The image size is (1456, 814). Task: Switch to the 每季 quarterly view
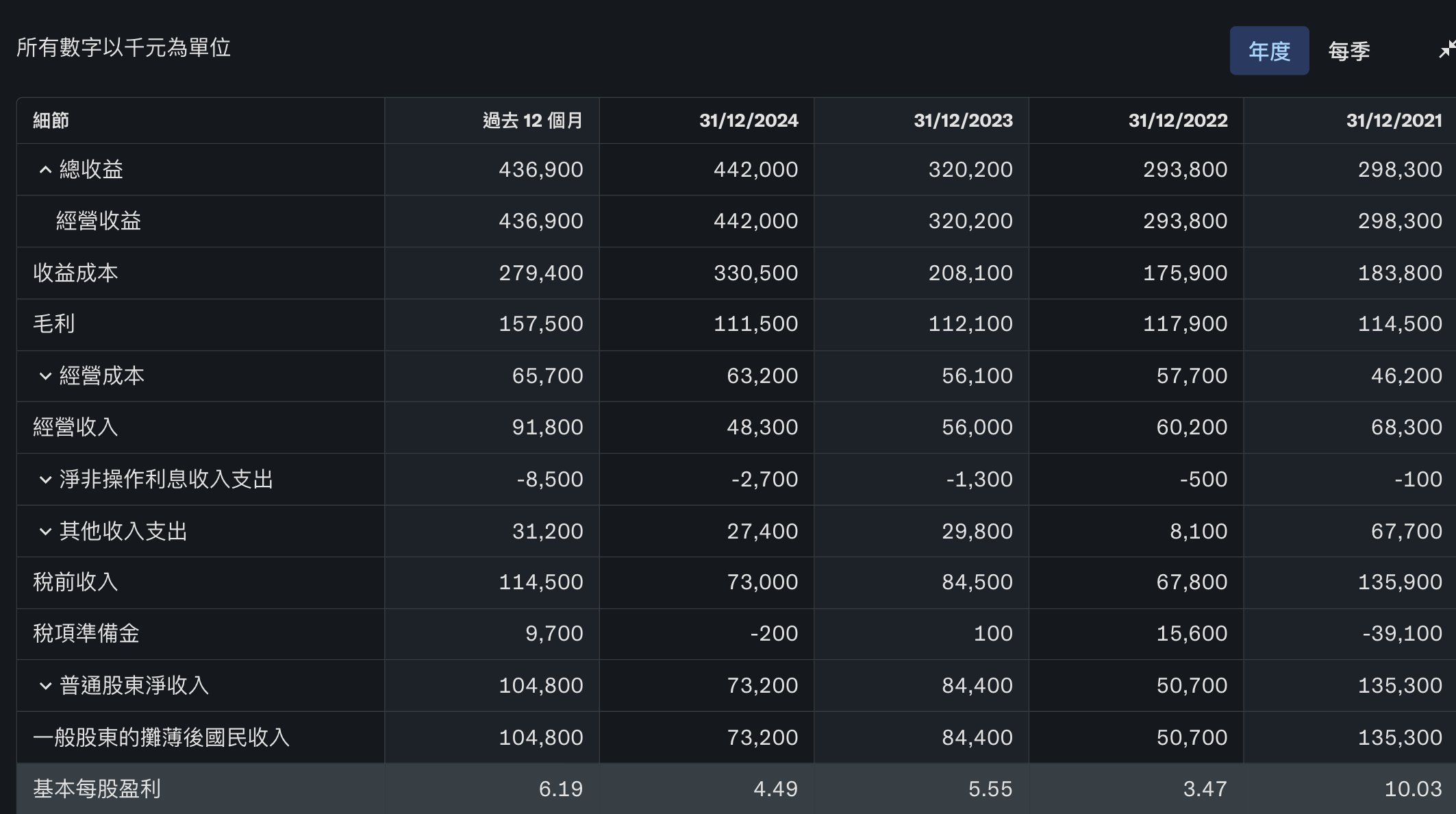click(x=1348, y=51)
